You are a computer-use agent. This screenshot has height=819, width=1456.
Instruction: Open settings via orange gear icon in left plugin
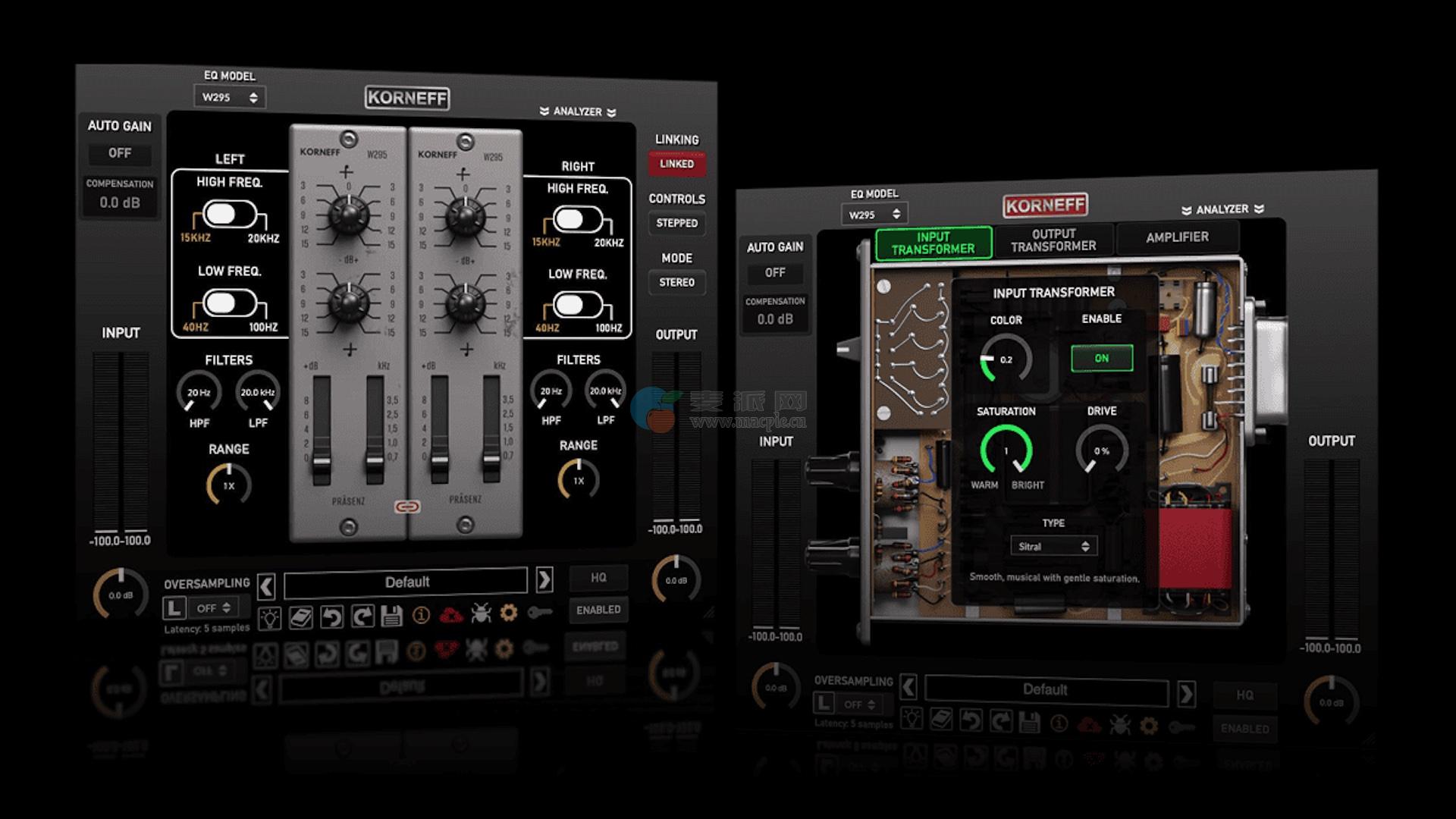[x=509, y=612]
